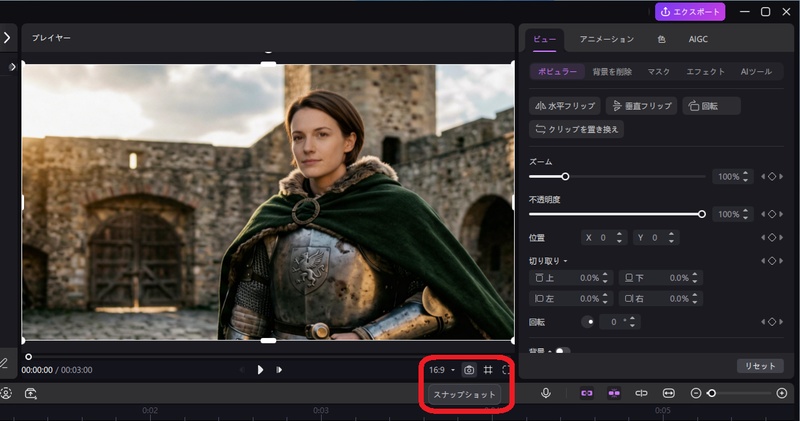Add a keyframe for 回転 row
This screenshot has width=800, height=421.
point(772,322)
